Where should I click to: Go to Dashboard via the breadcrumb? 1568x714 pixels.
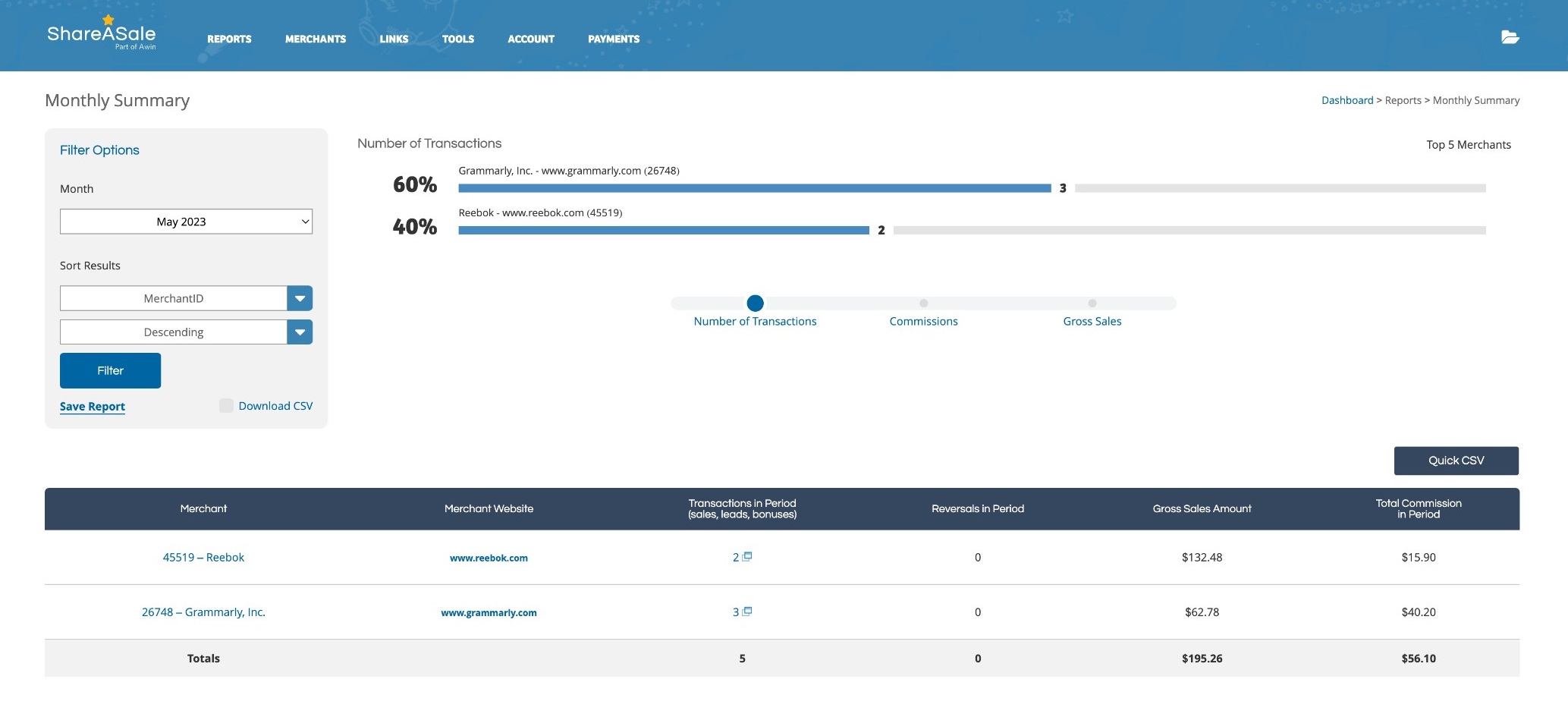coord(1347,100)
